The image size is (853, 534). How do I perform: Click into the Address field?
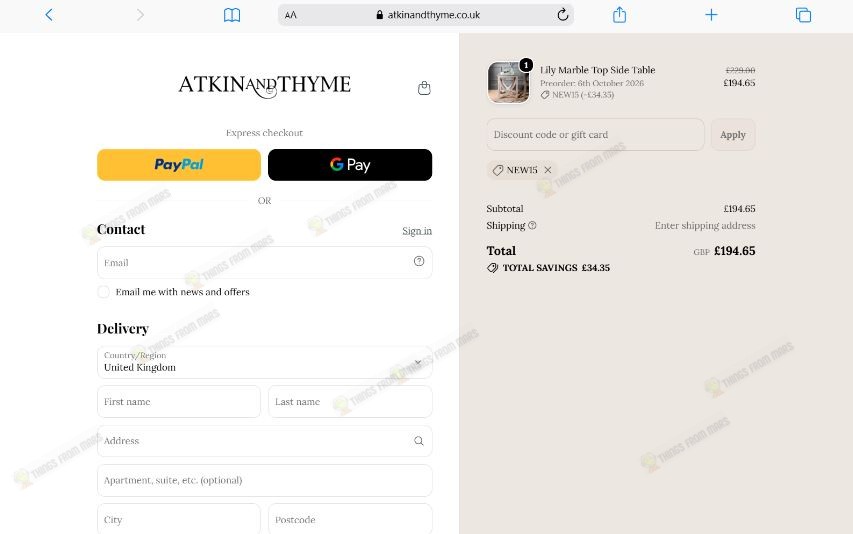pos(264,441)
